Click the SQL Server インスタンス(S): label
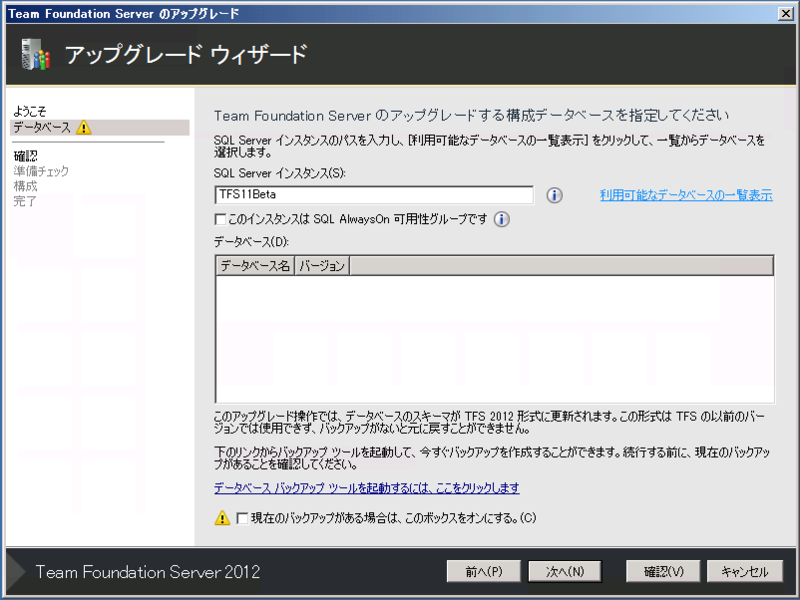The height and width of the screenshot is (600, 800). point(280,173)
